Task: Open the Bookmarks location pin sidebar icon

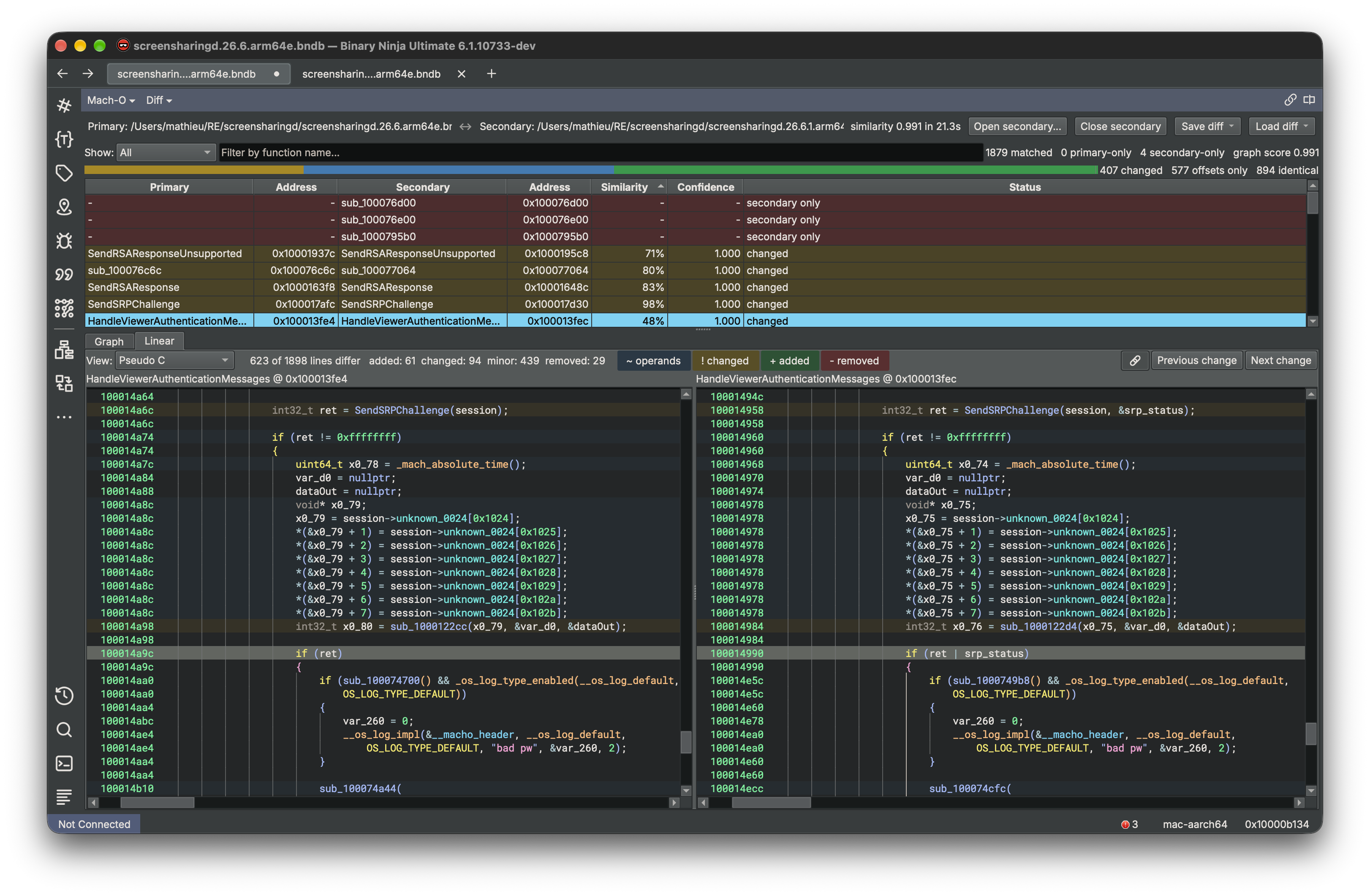Action: point(64,206)
